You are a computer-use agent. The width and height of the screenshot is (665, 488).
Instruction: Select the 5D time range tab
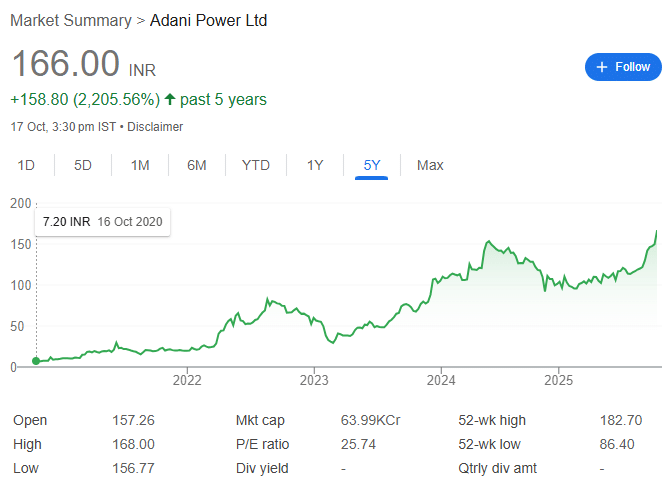(x=83, y=165)
